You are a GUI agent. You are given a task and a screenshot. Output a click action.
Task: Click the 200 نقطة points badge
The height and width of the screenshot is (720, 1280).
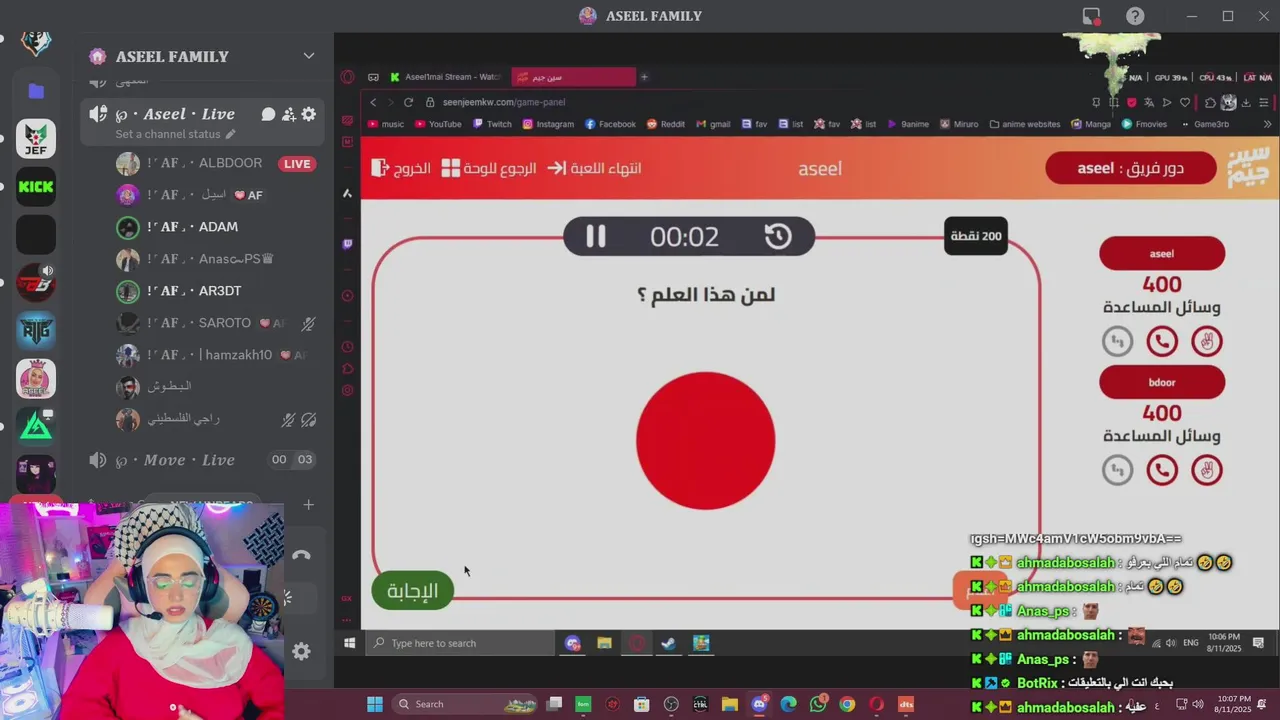(976, 236)
